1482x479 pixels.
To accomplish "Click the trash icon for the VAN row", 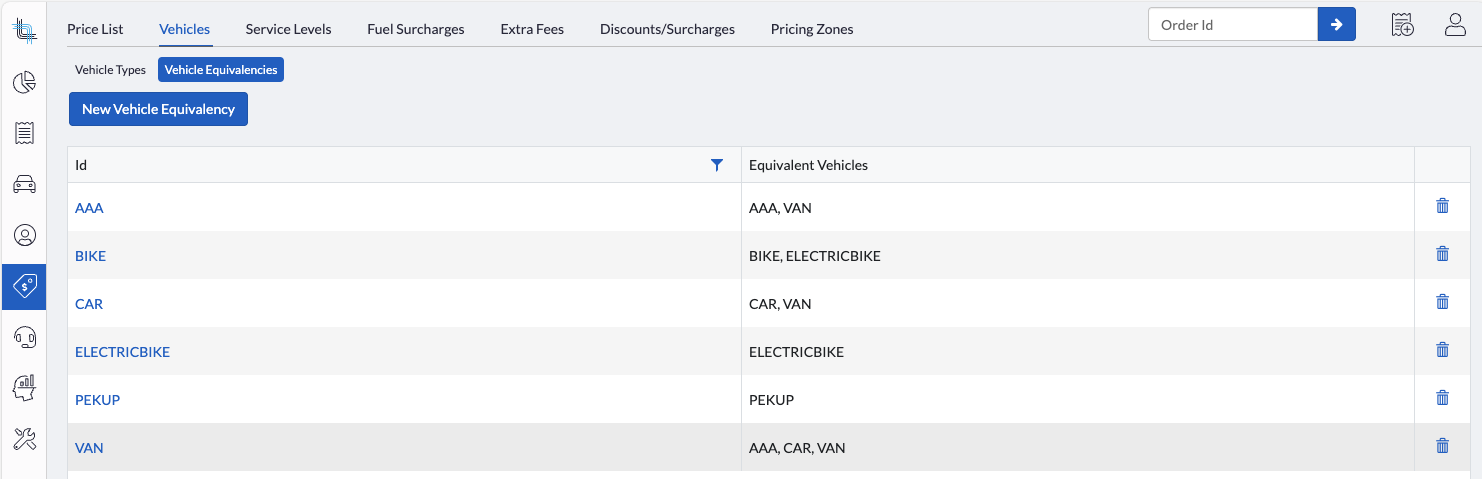I will (x=1442, y=446).
